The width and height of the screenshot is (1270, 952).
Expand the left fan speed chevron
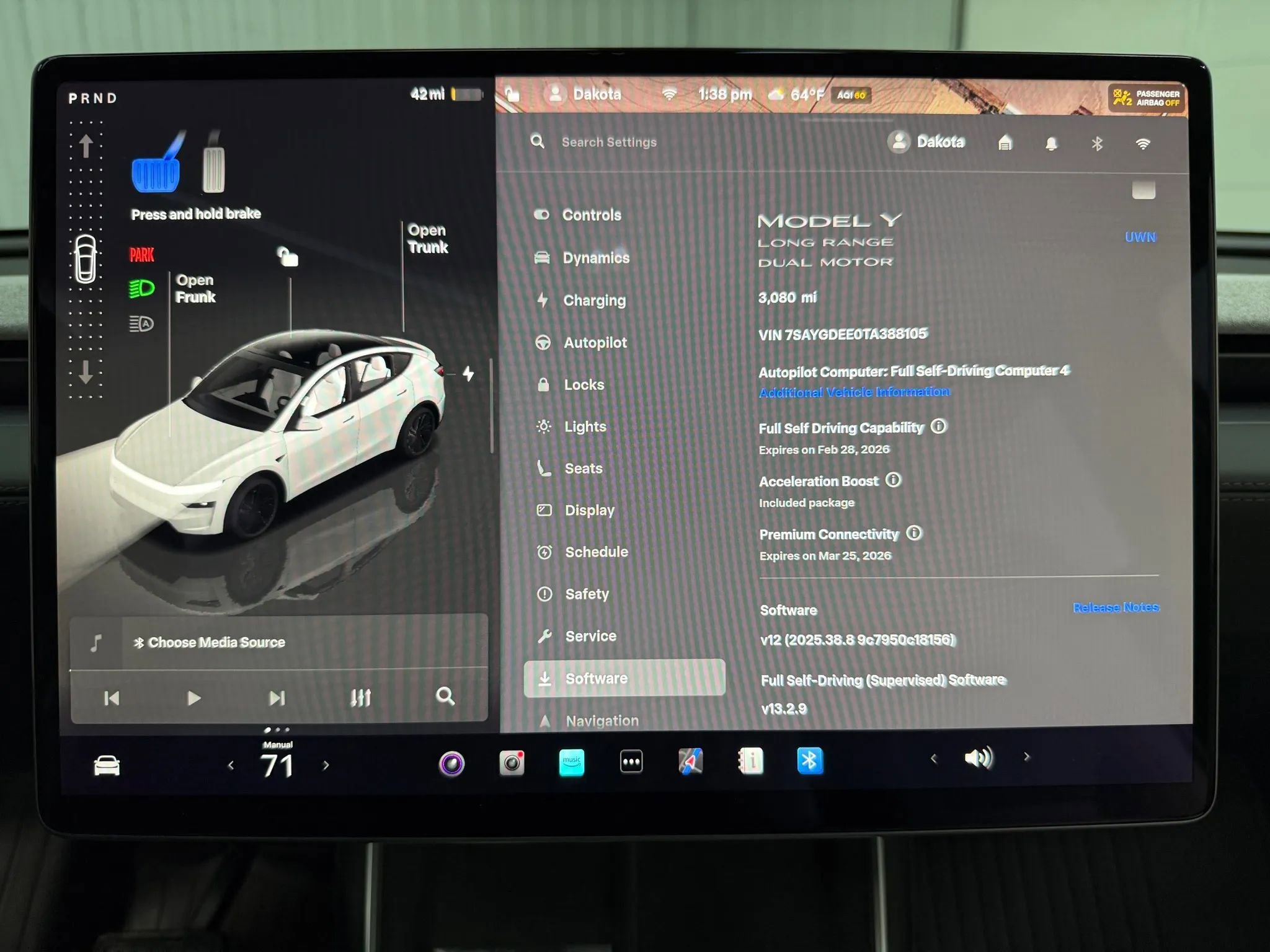[x=232, y=765]
